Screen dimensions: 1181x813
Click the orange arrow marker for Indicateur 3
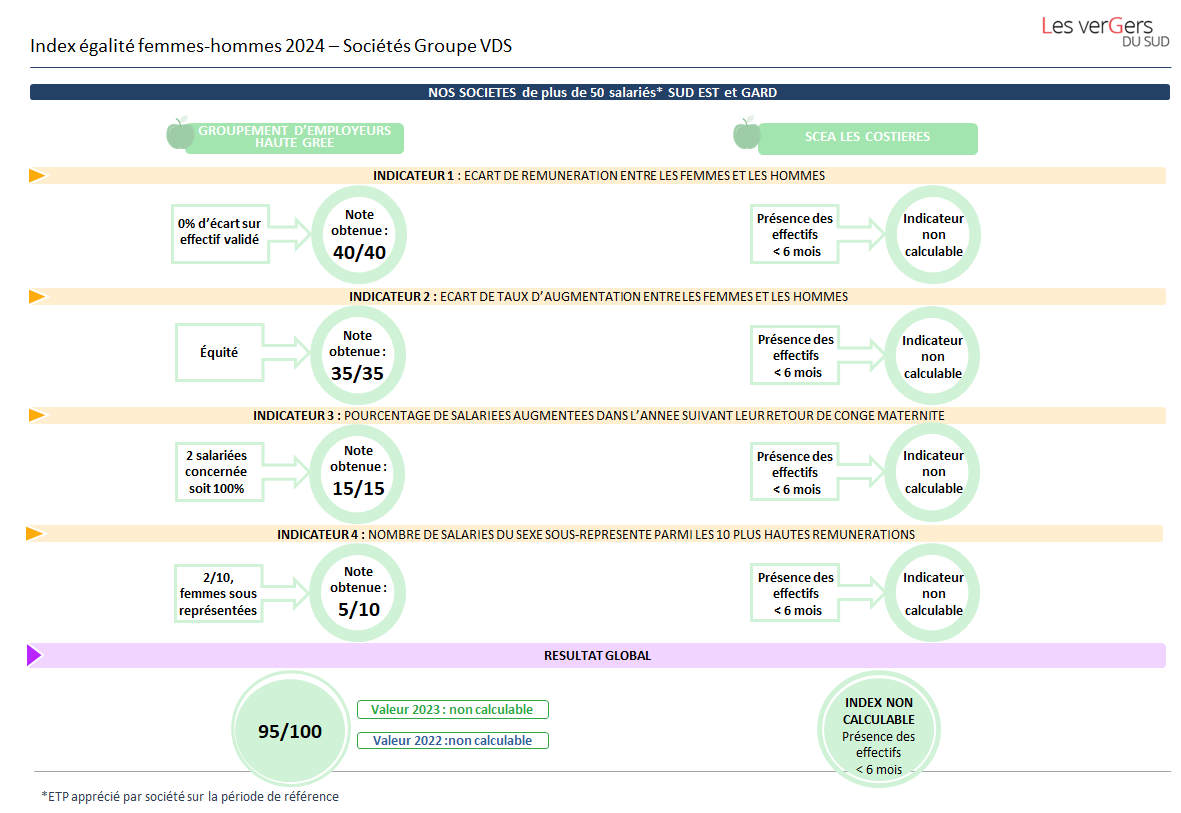pyautogui.click(x=37, y=415)
